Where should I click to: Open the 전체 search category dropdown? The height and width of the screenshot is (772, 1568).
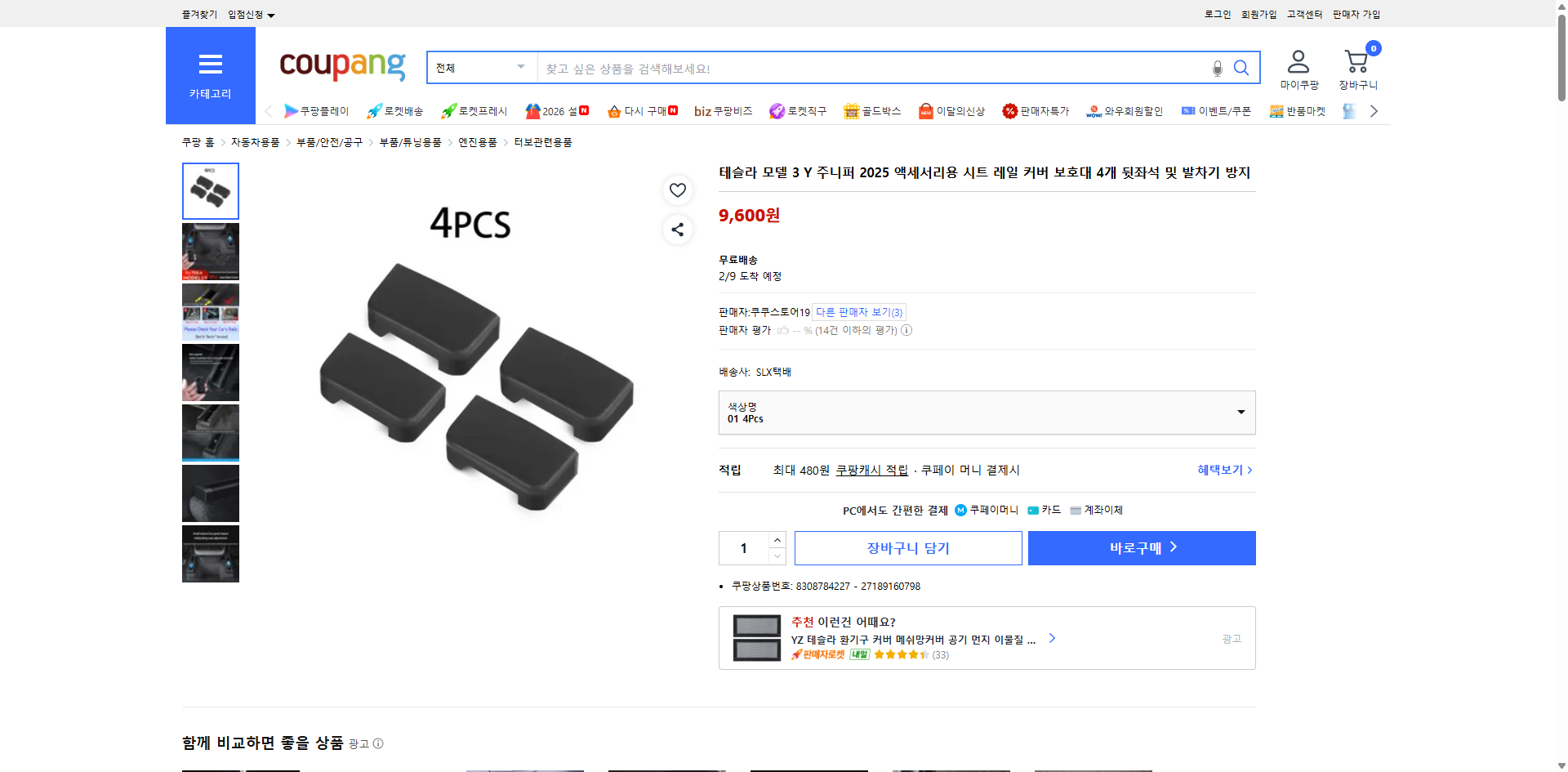coord(481,68)
